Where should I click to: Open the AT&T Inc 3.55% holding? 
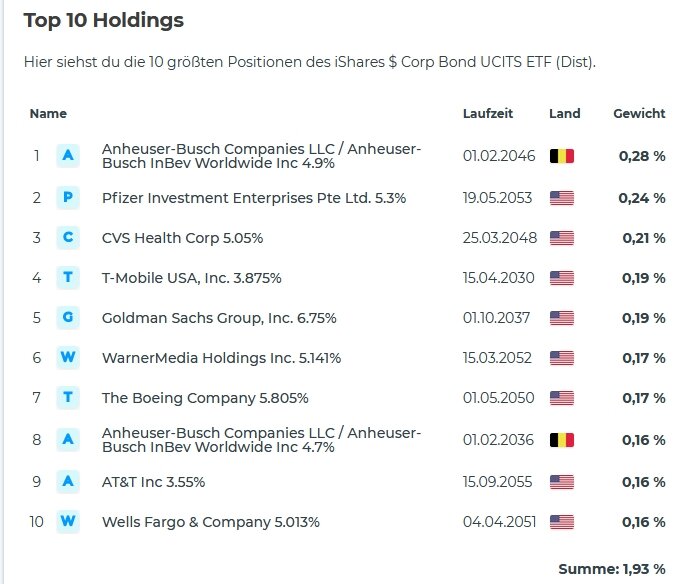click(x=153, y=482)
